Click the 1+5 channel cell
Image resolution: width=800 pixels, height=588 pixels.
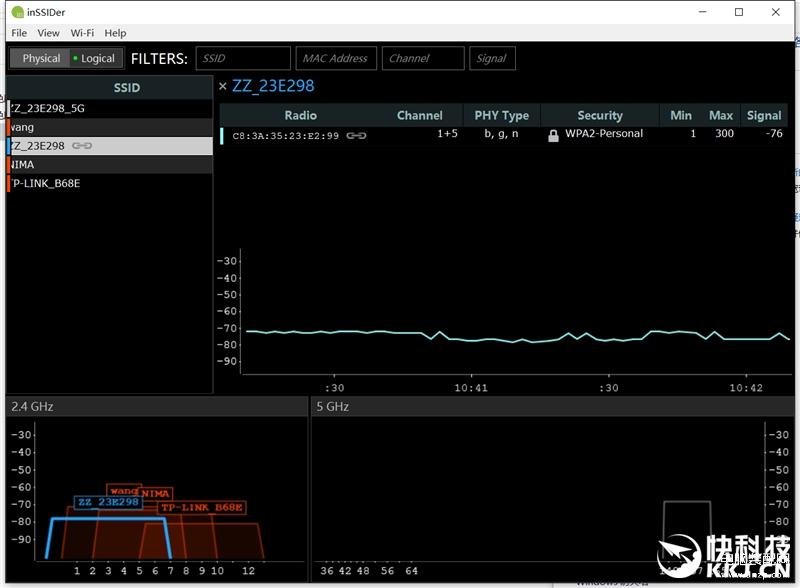[x=447, y=134]
